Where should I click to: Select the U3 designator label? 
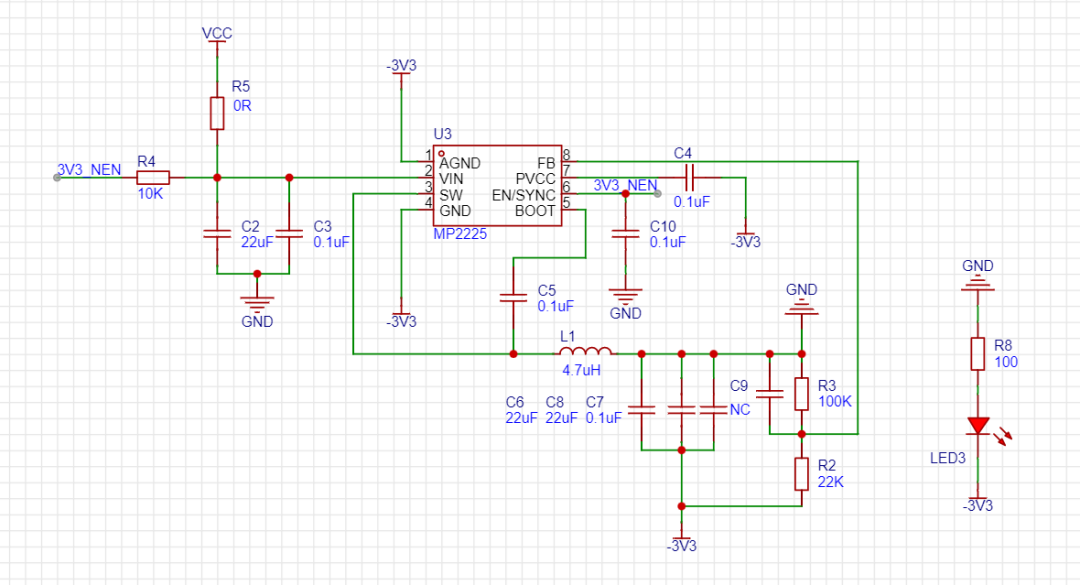click(442, 134)
